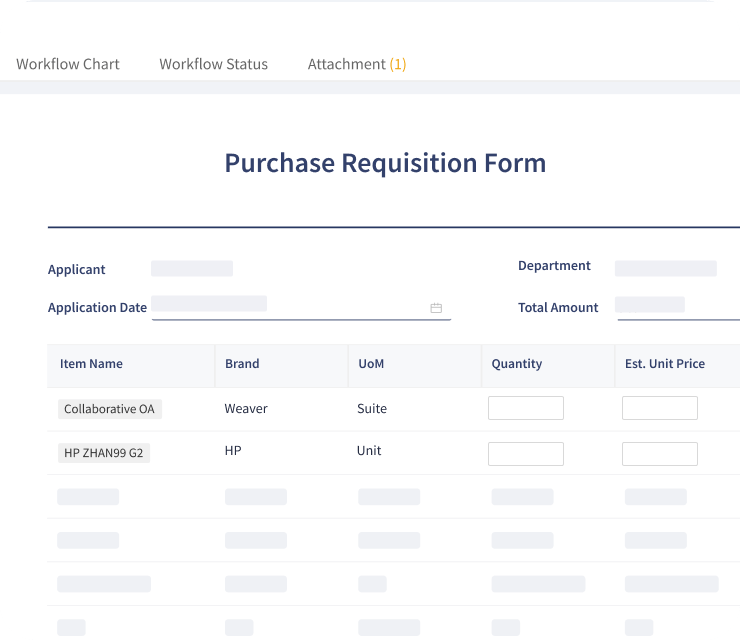This screenshot has height=640, width=740.
Task: Click the Item Name column header
Action: (x=91, y=364)
